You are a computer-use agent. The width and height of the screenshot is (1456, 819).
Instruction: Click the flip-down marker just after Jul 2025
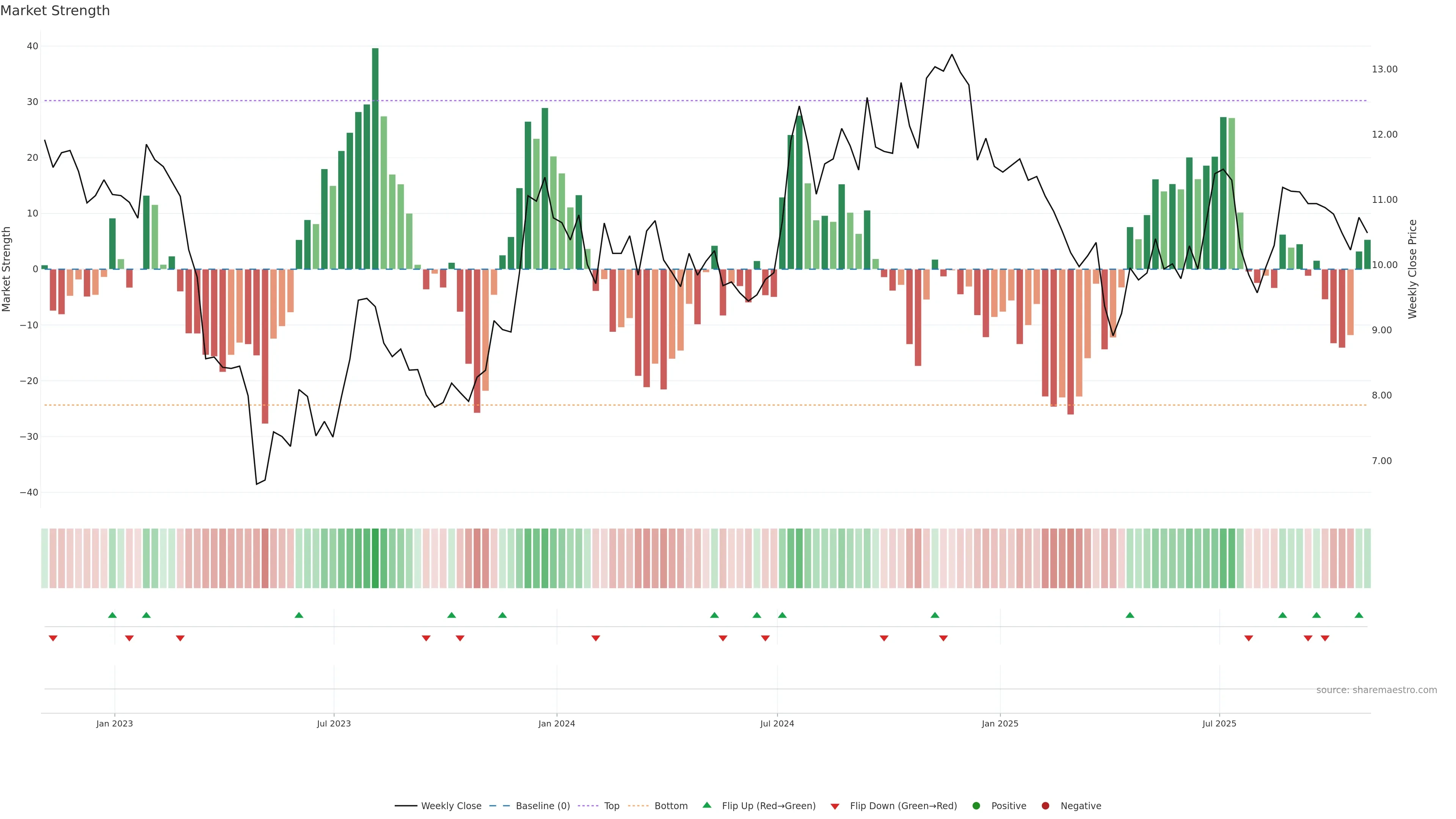[1249, 638]
